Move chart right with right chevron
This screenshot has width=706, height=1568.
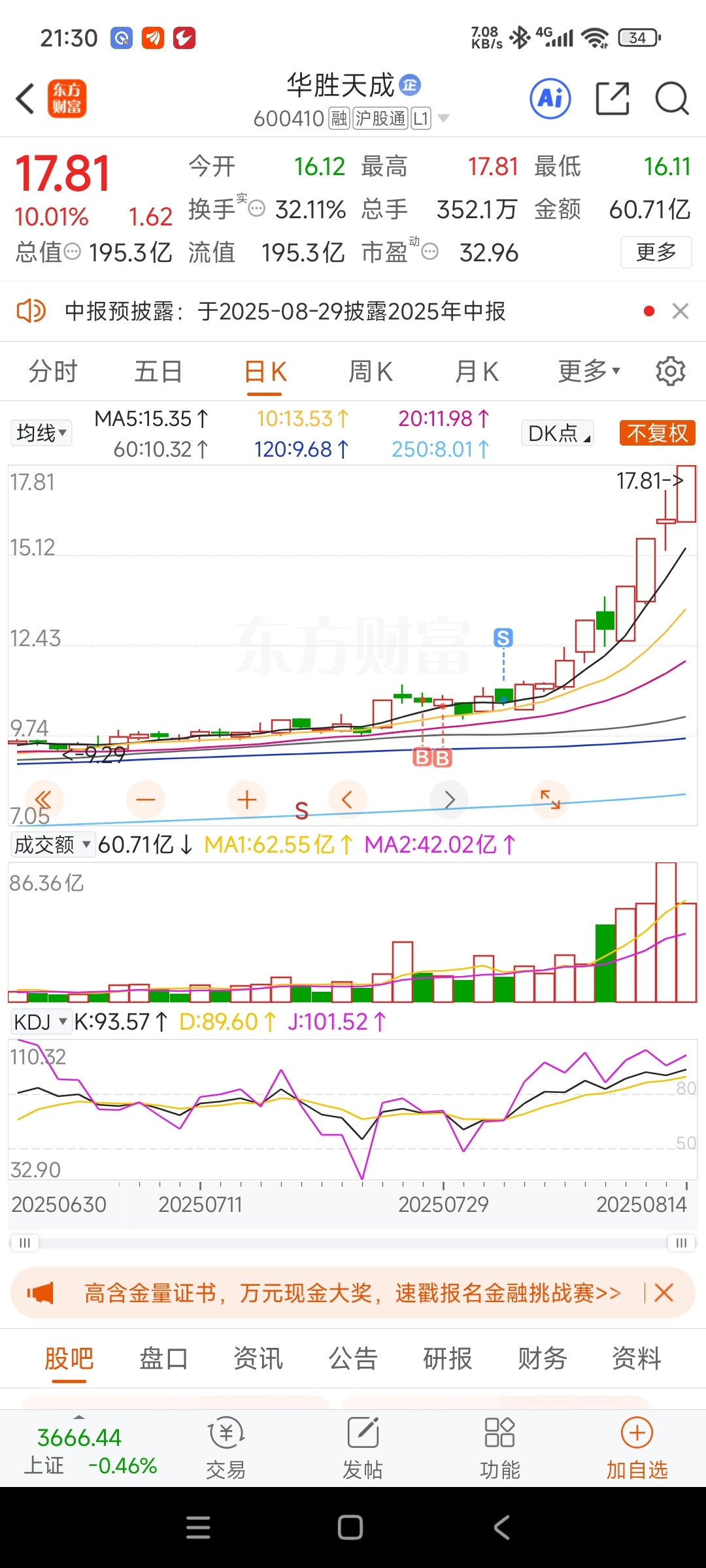[x=449, y=800]
